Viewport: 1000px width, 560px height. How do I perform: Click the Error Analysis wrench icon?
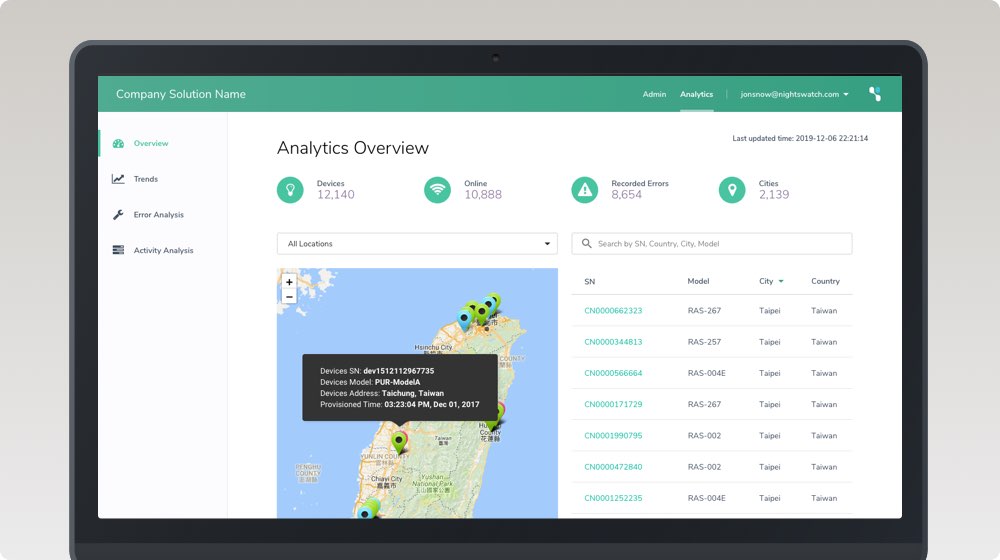[118, 215]
